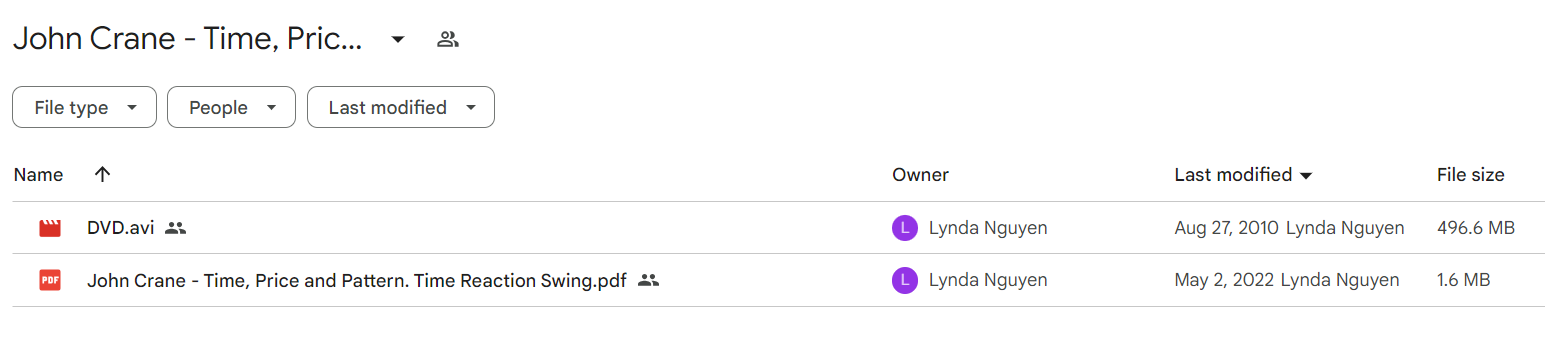Click the red video file icon for DVD.avi
The width and height of the screenshot is (1545, 362).
(x=50, y=228)
